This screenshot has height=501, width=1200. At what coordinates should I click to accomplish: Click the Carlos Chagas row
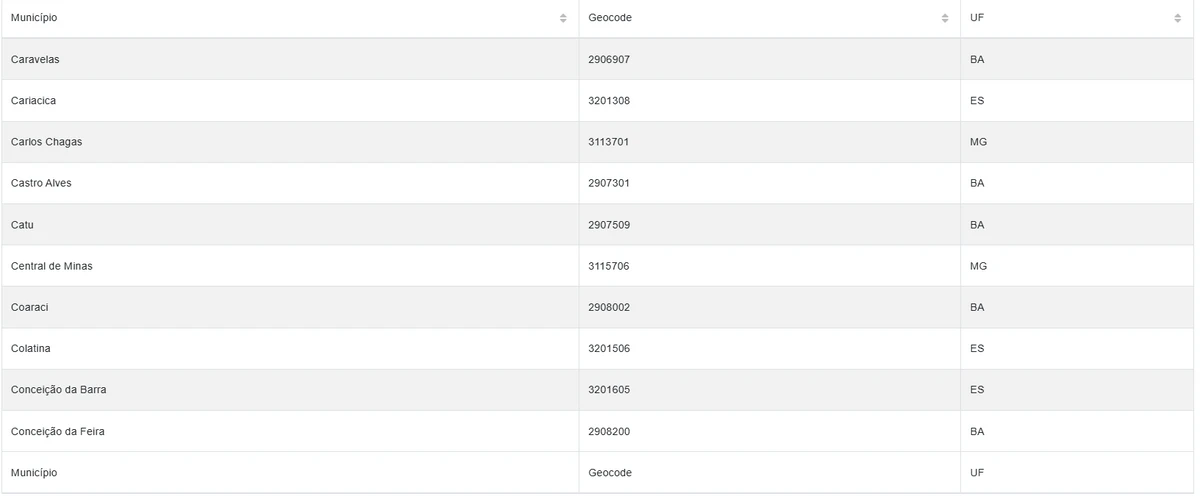coord(46,142)
